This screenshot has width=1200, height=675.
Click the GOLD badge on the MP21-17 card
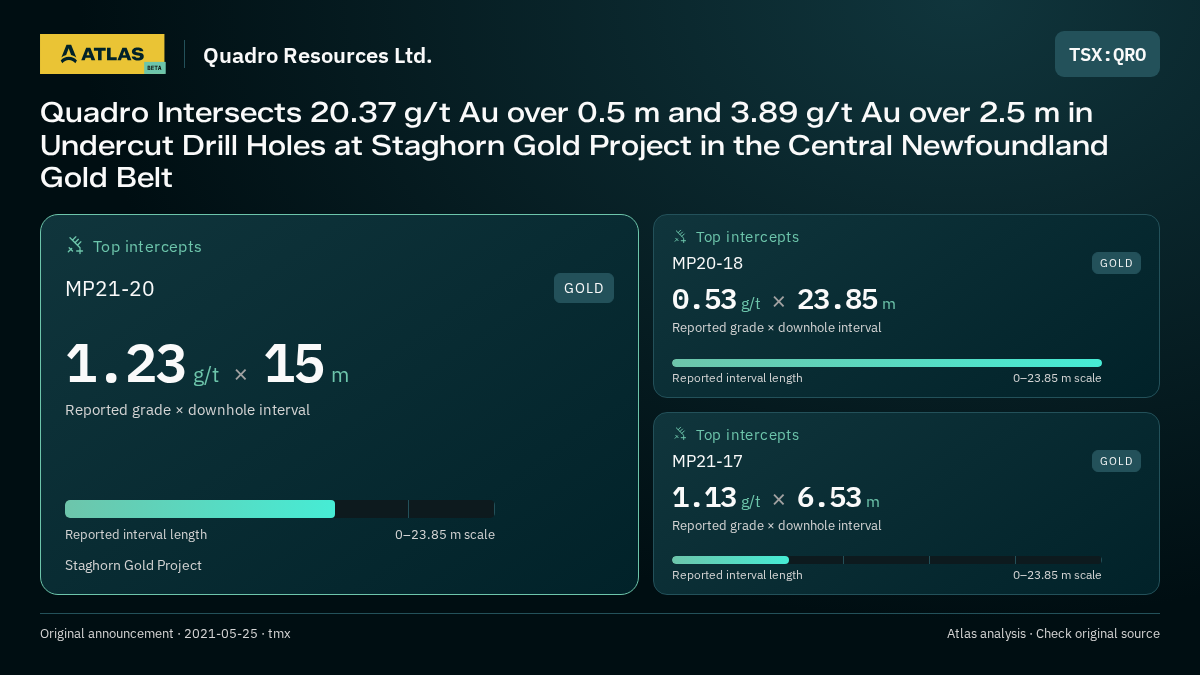point(1116,461)
